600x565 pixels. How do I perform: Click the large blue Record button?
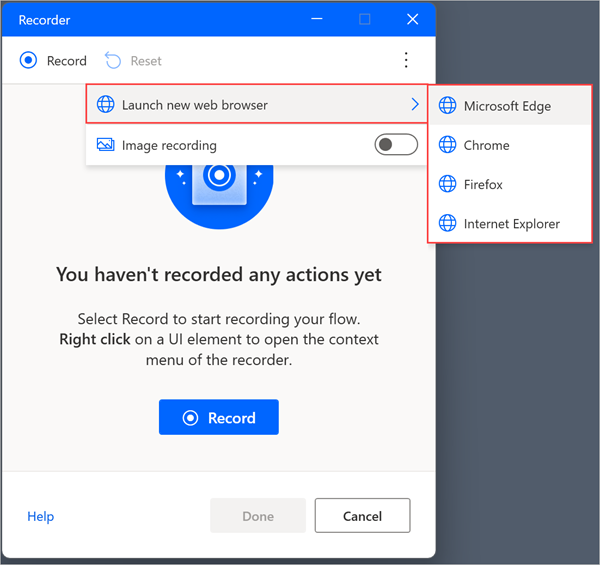tap(219, 417)
